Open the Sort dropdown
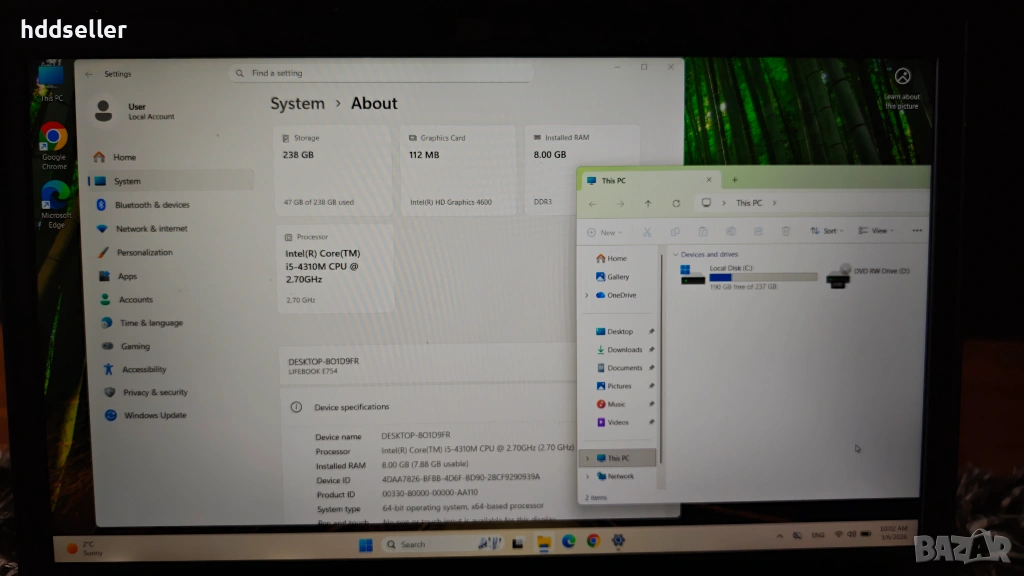Screen dimensions: 1024x576 point(826,231)
